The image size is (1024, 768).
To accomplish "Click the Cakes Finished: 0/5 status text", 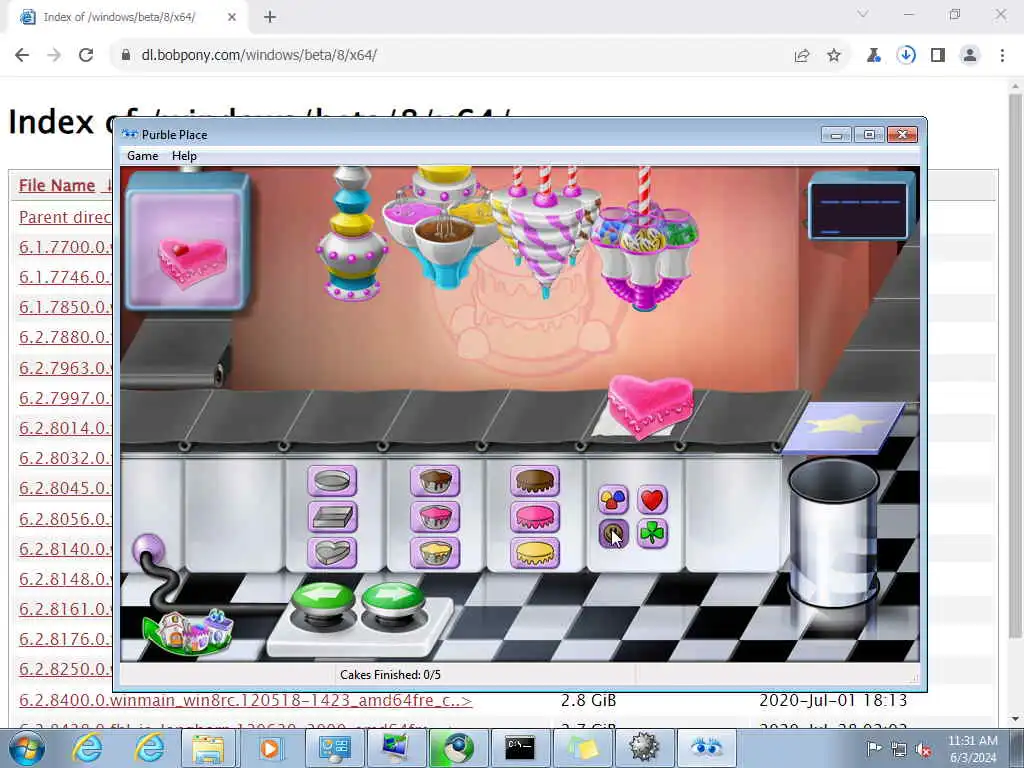I will click(391, 675).
